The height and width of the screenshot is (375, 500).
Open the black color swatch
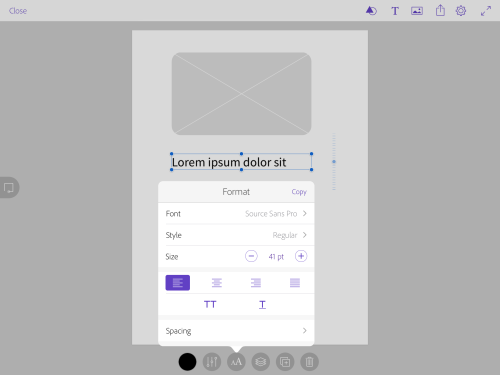pos(187,362)
